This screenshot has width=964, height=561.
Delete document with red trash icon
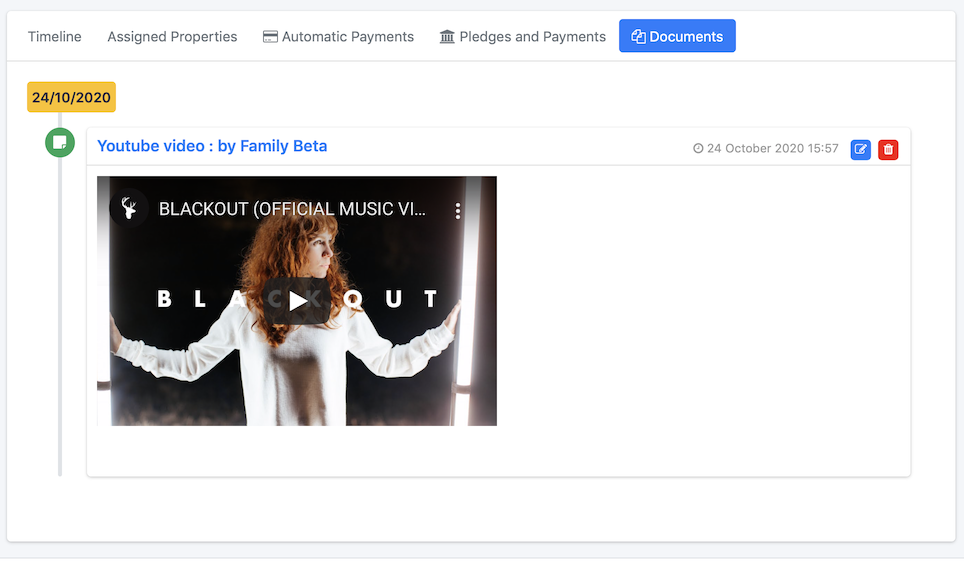(888, 149)
